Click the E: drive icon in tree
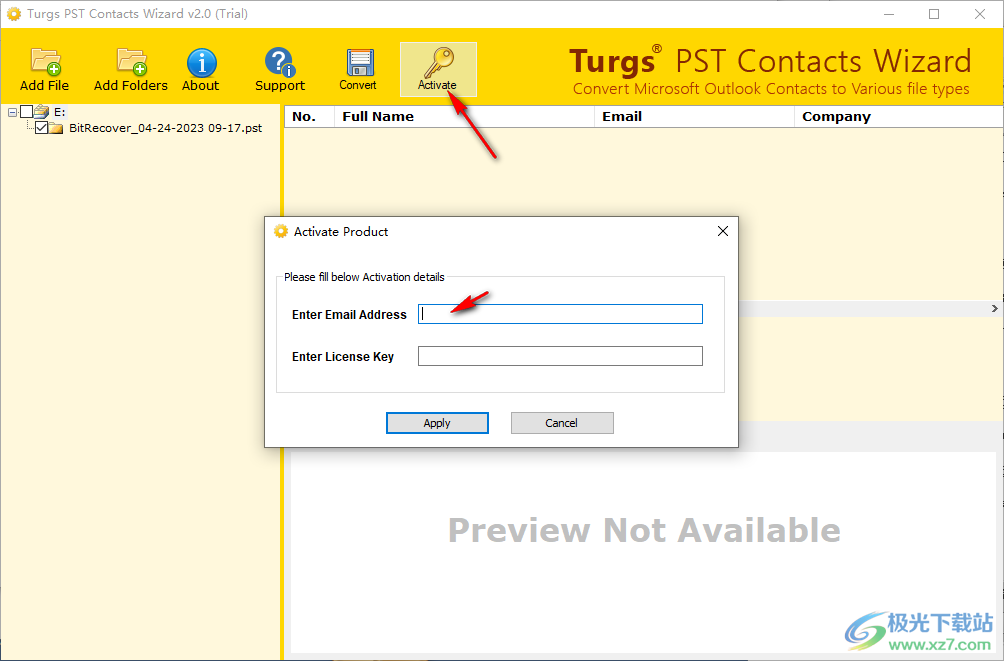1004x661 pixels. coord(42,112)
